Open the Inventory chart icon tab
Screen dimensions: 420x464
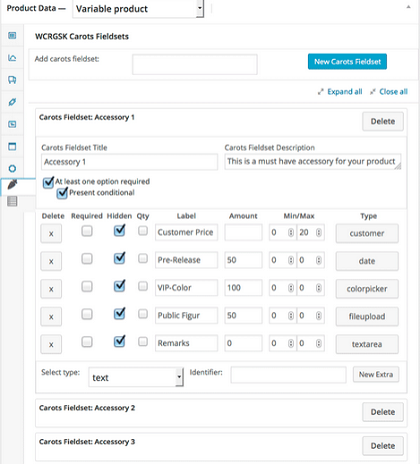pos(12,58)
